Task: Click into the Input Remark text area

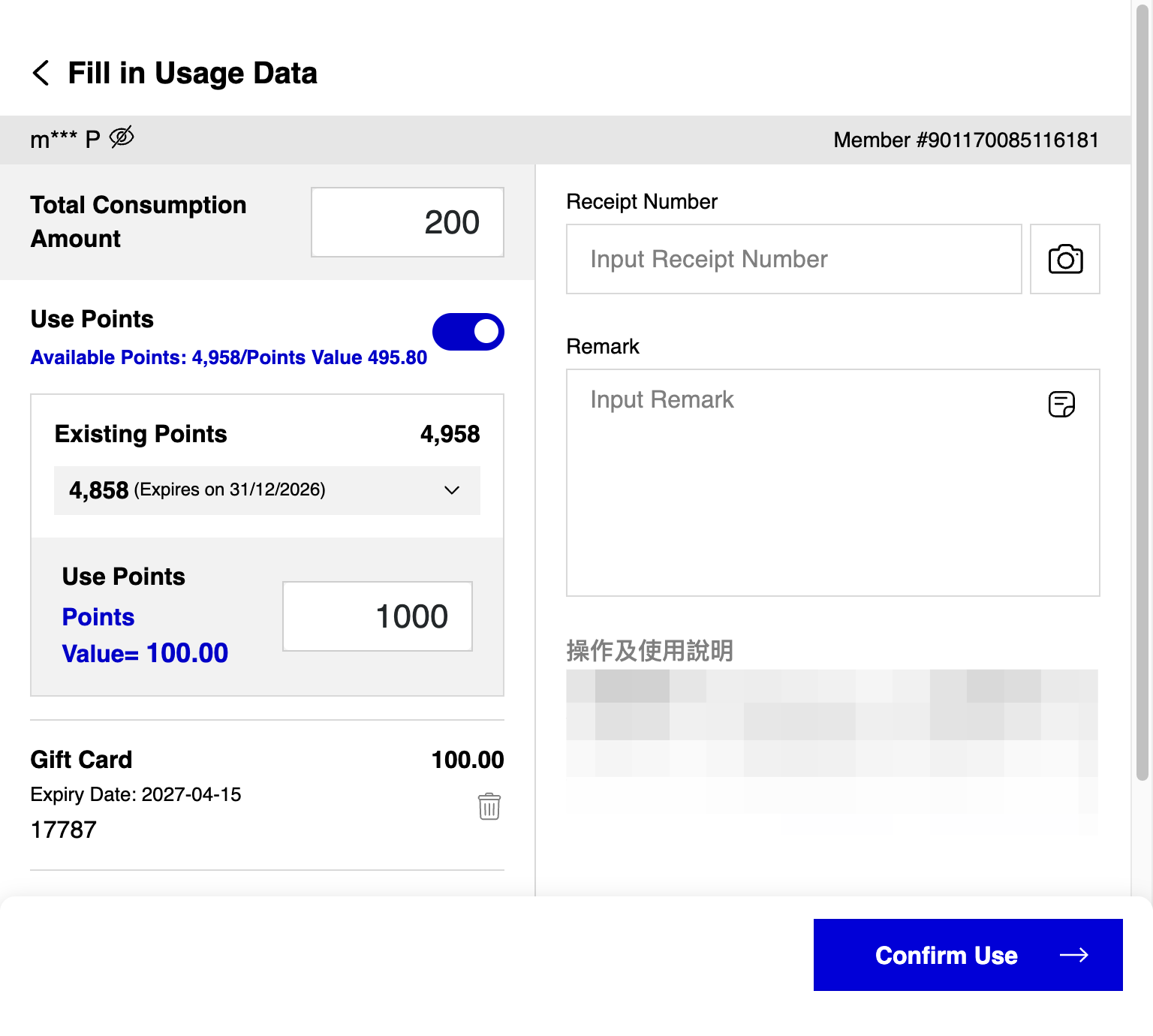Action: coord(833,483)
